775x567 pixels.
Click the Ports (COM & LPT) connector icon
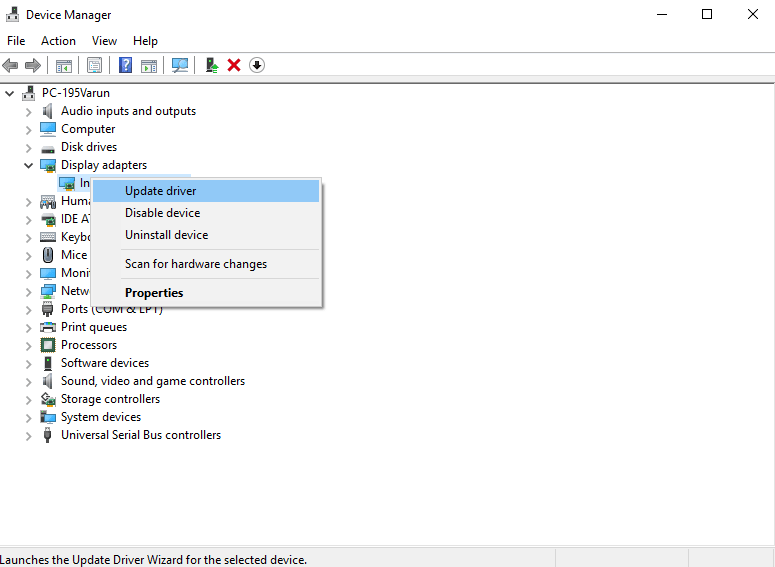47,309
